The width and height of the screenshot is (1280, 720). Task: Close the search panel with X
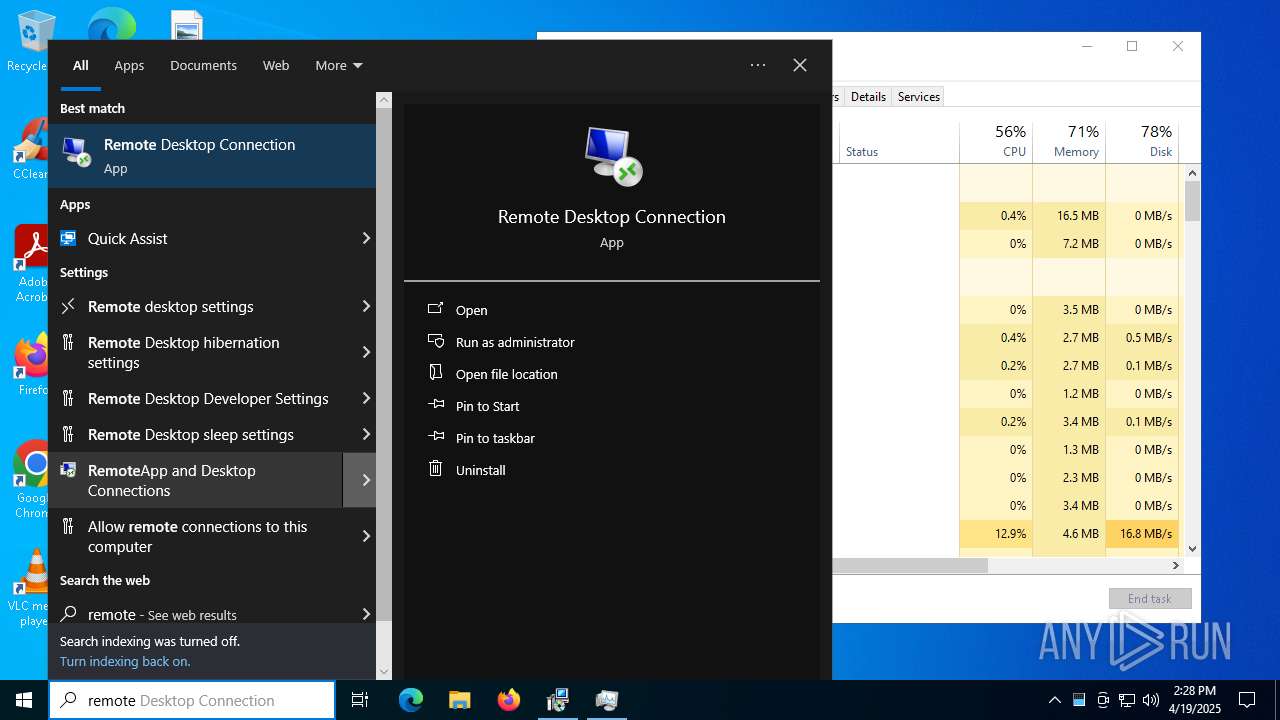click(x=800, y=65)
